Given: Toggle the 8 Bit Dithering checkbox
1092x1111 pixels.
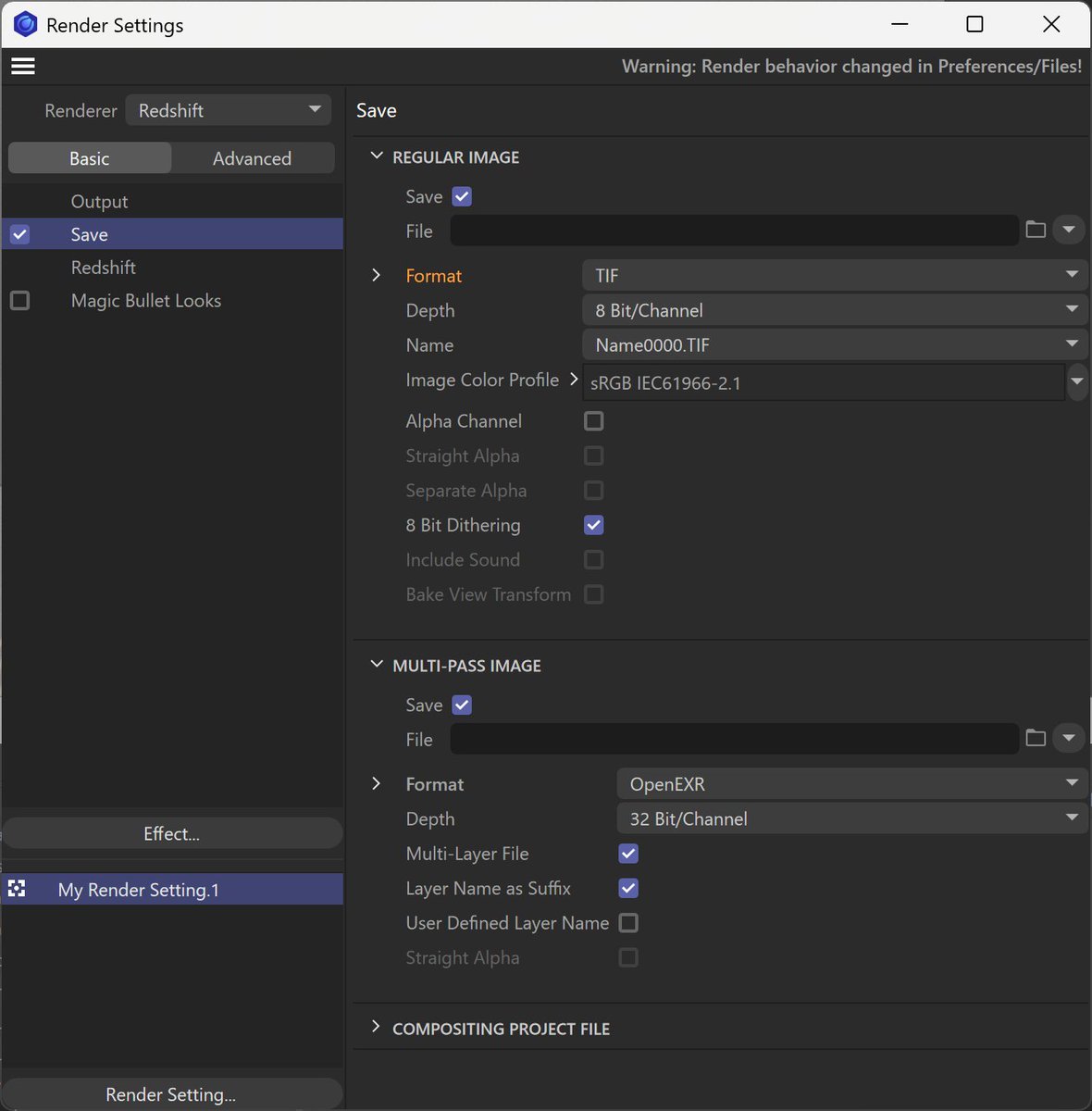Looking at the screenshot, I should point(594,525).
